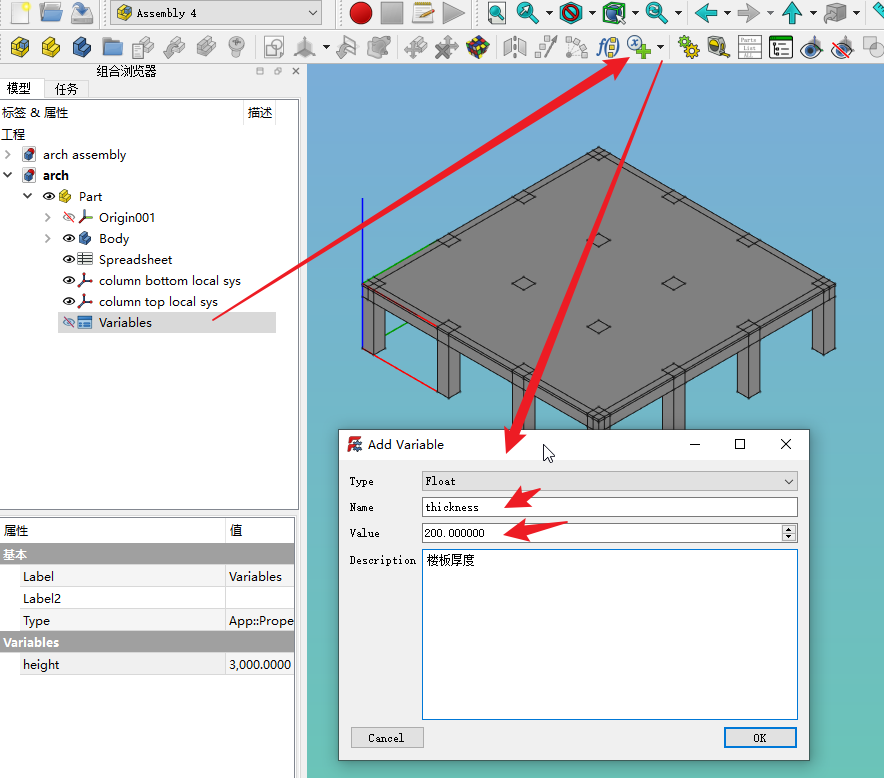Click the blue folder group icon
Viewport: 884px width, 778px height.
coord(112,47)
